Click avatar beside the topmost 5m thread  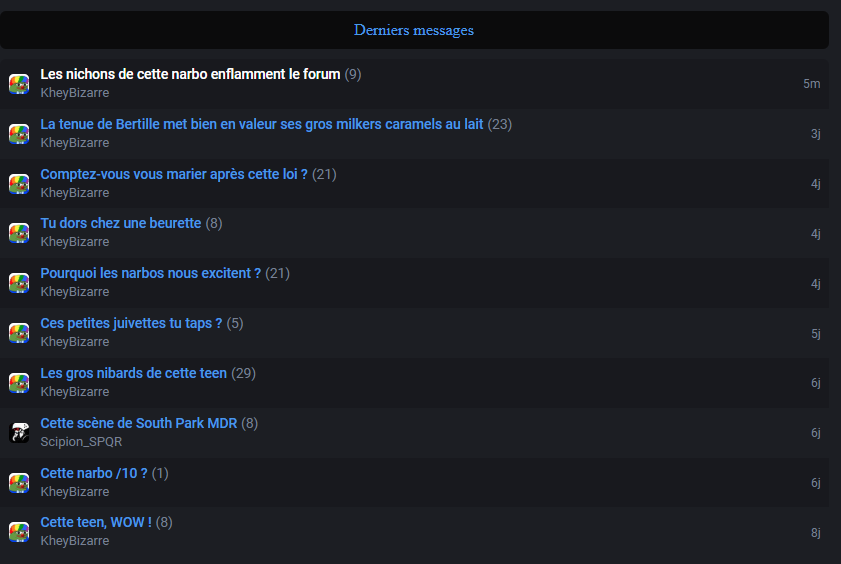click(19, 84)
